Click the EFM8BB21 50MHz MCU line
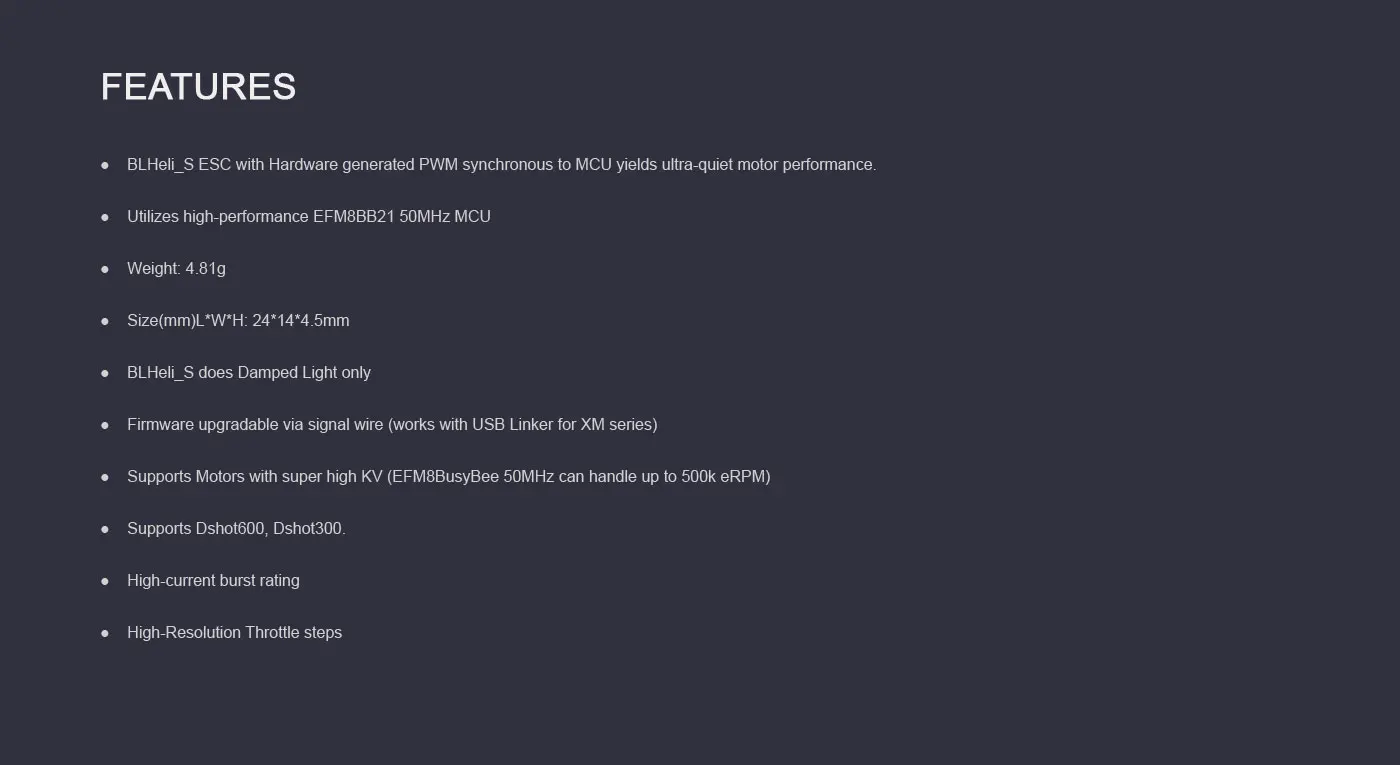 click(308, 216)
